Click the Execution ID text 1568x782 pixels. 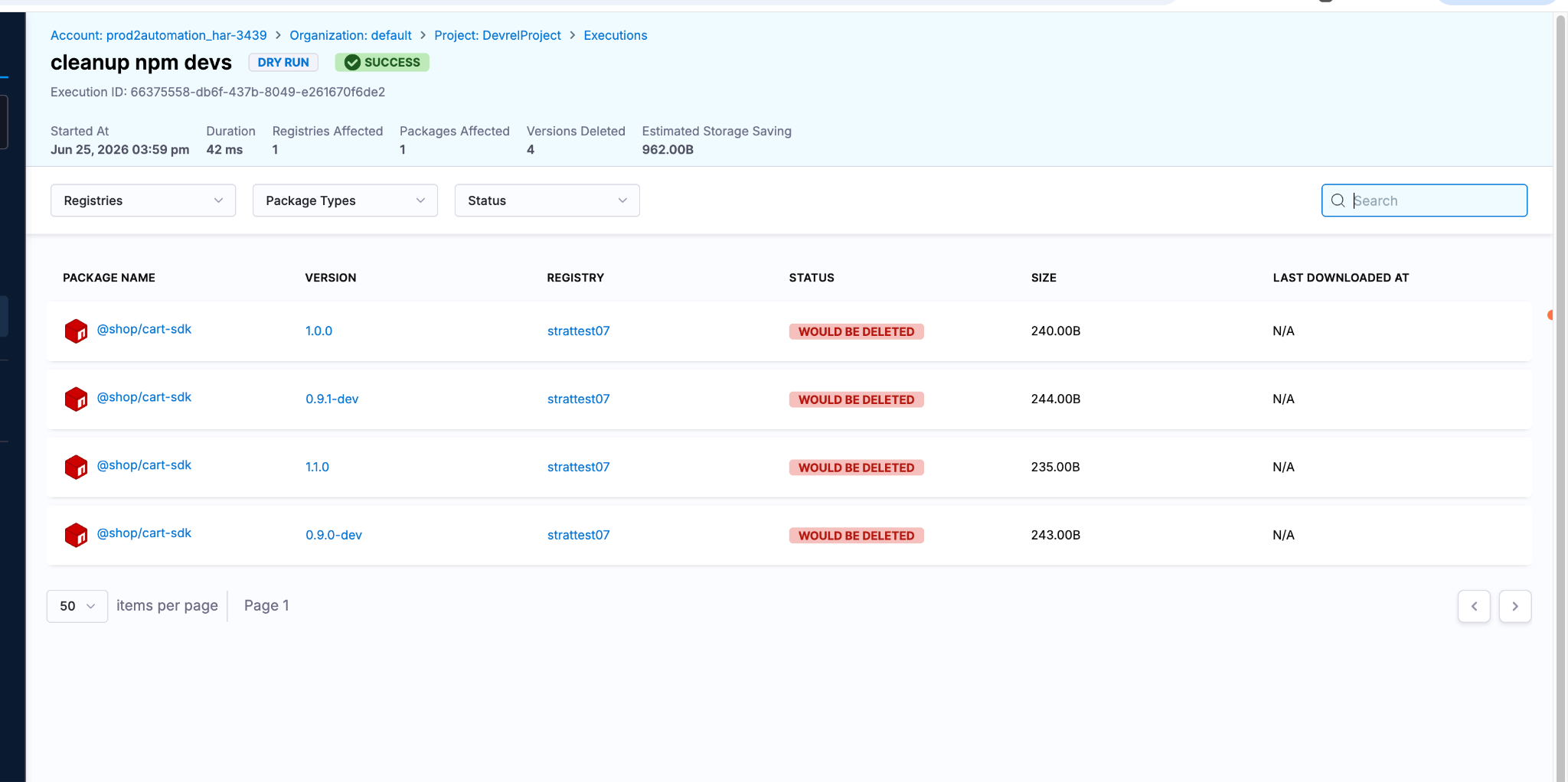tap(217, 92)
